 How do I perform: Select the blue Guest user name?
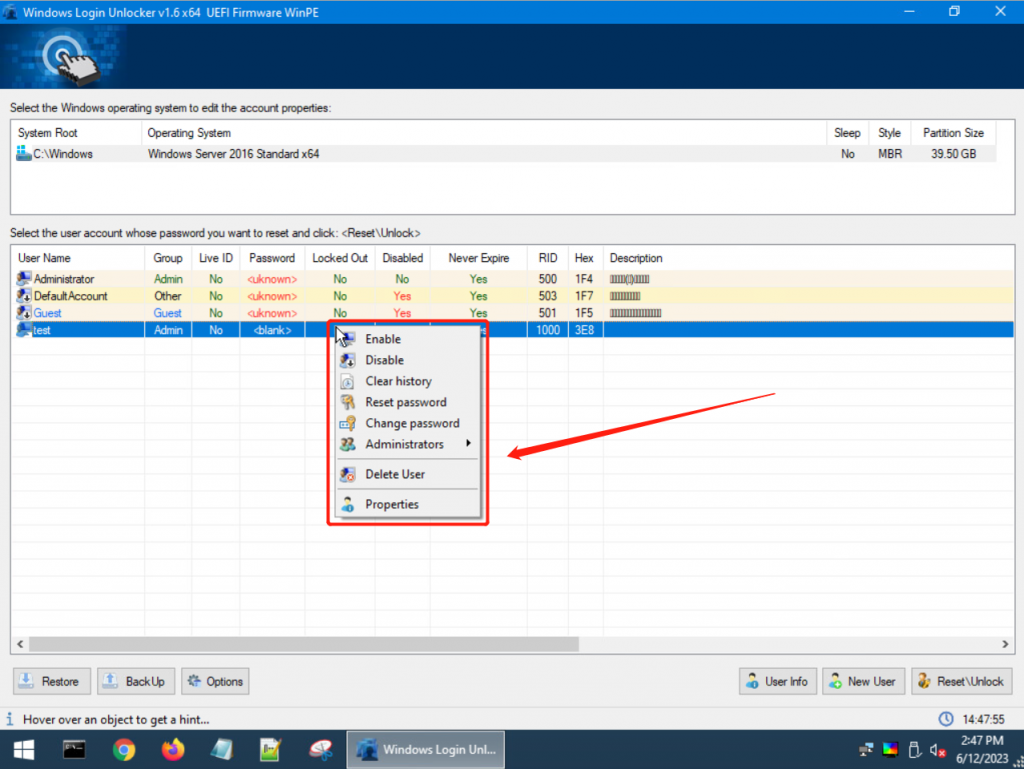pos(48,313)
